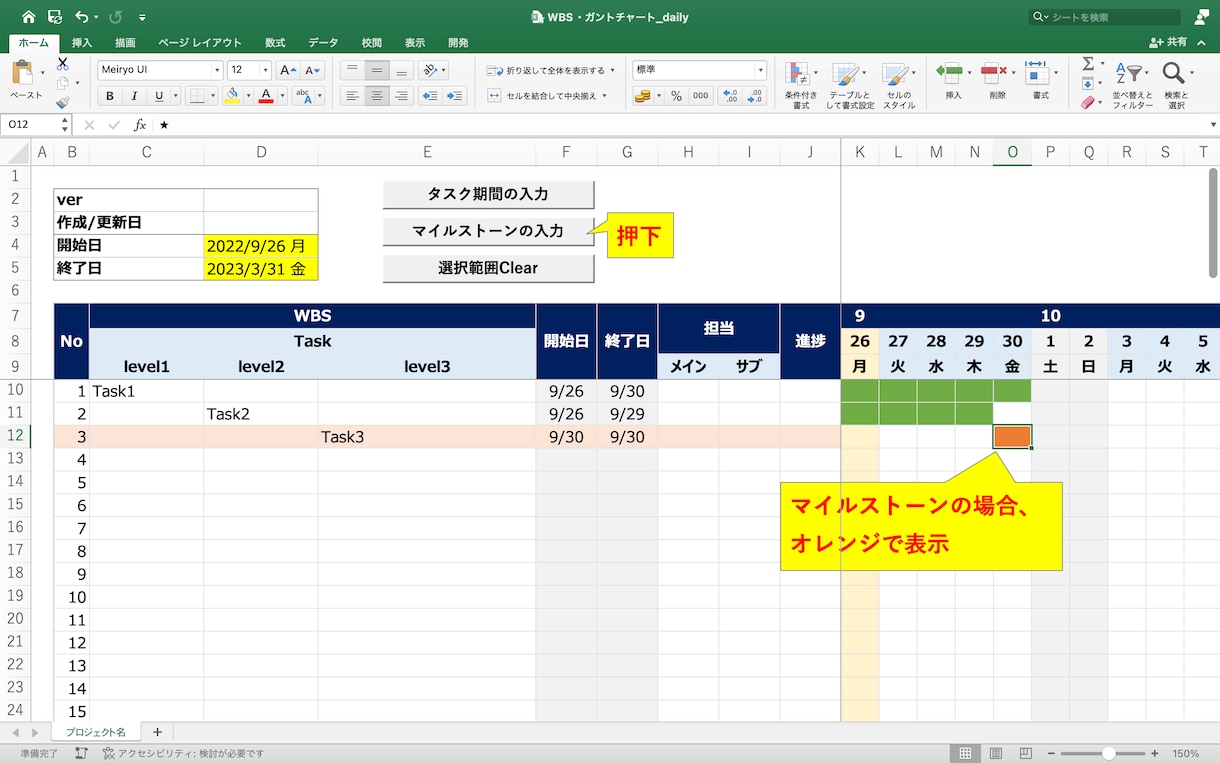Open the comments icon top right
This screenshot has height=763, width=1220.
point(1201,17)
